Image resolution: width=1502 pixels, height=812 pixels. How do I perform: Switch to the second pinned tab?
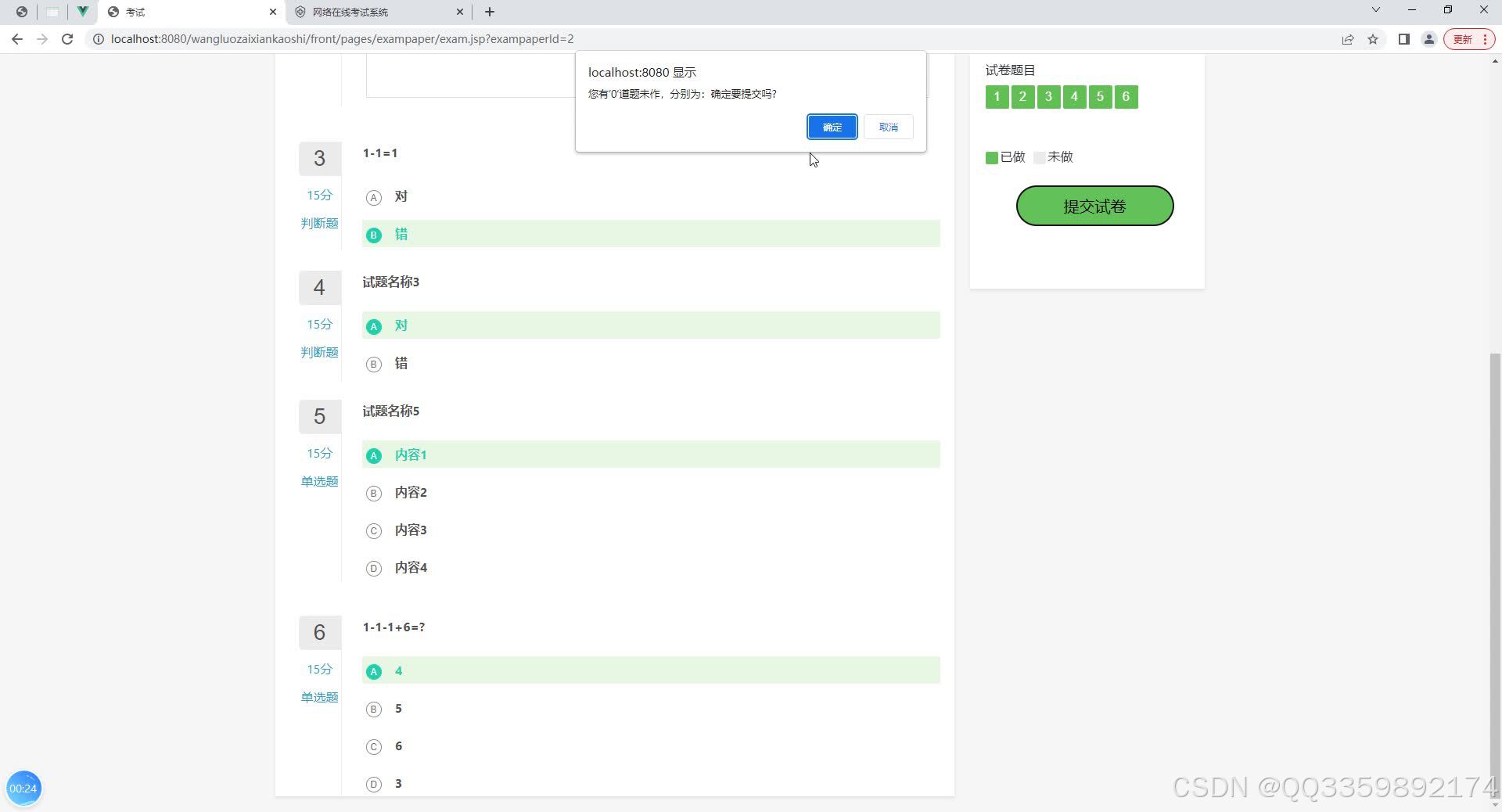tap(52, 12)
